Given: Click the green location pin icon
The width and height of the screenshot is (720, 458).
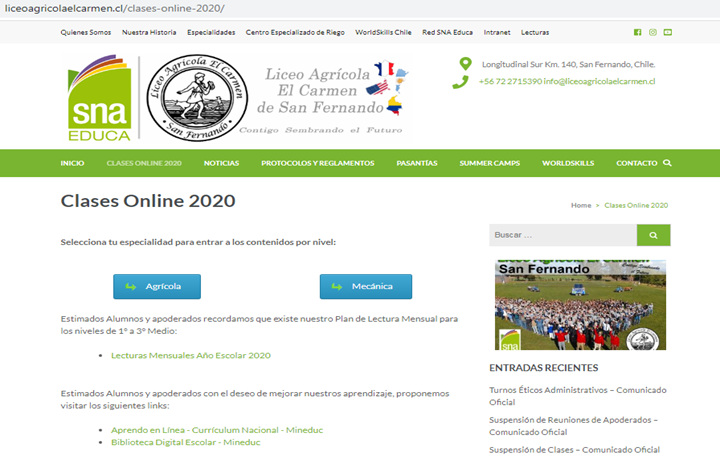Looking at the screenshot, I should coord(465,64).
